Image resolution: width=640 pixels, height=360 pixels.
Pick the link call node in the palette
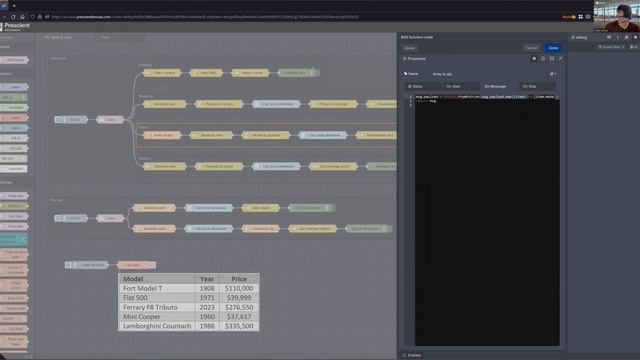point(14,148)
